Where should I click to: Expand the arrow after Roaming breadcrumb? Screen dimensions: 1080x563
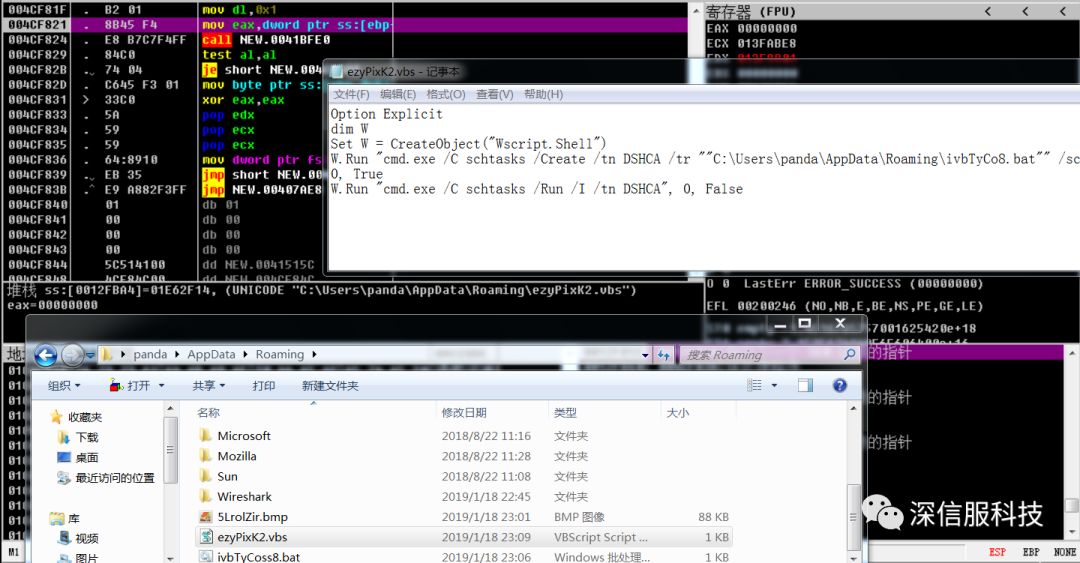(314, 354)
